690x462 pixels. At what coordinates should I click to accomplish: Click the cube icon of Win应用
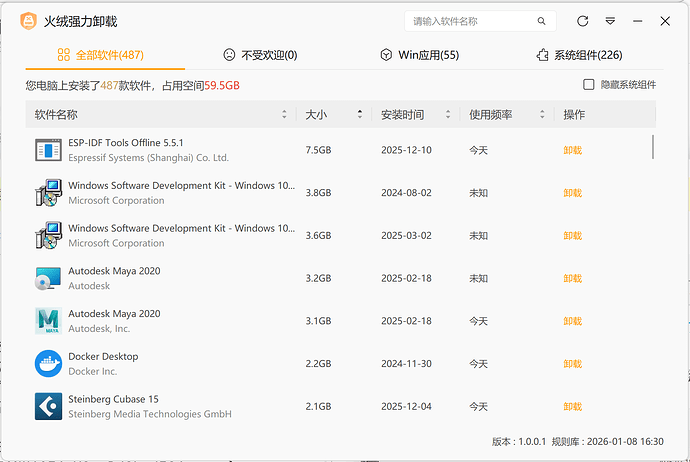click(386, 55)
